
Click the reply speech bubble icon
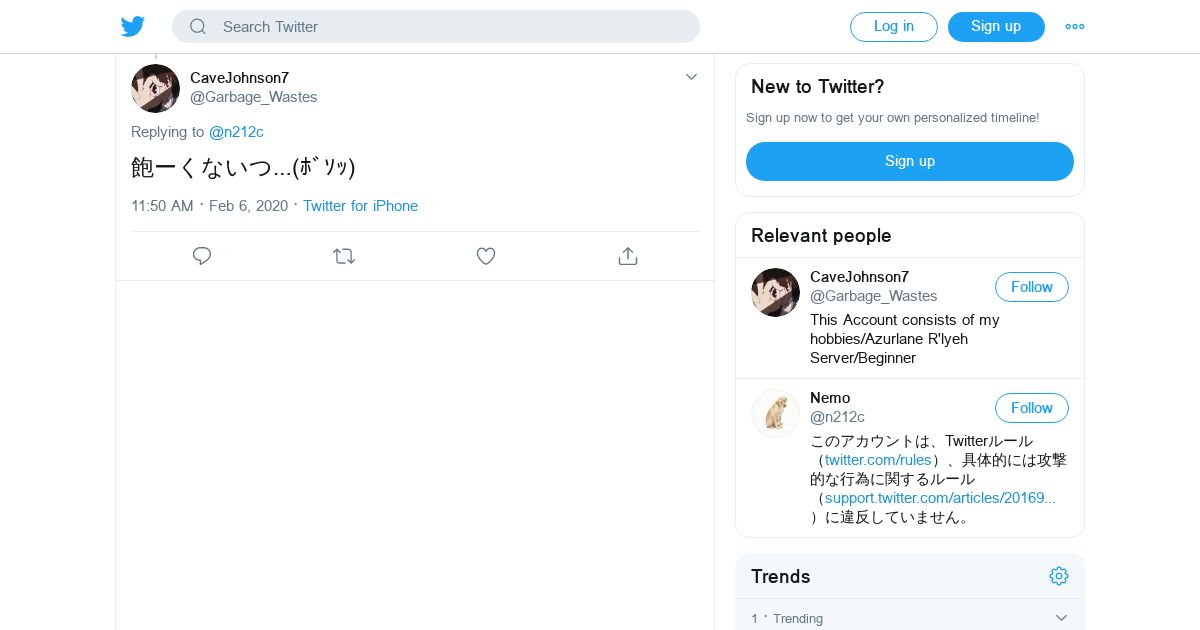coord(202,256)
